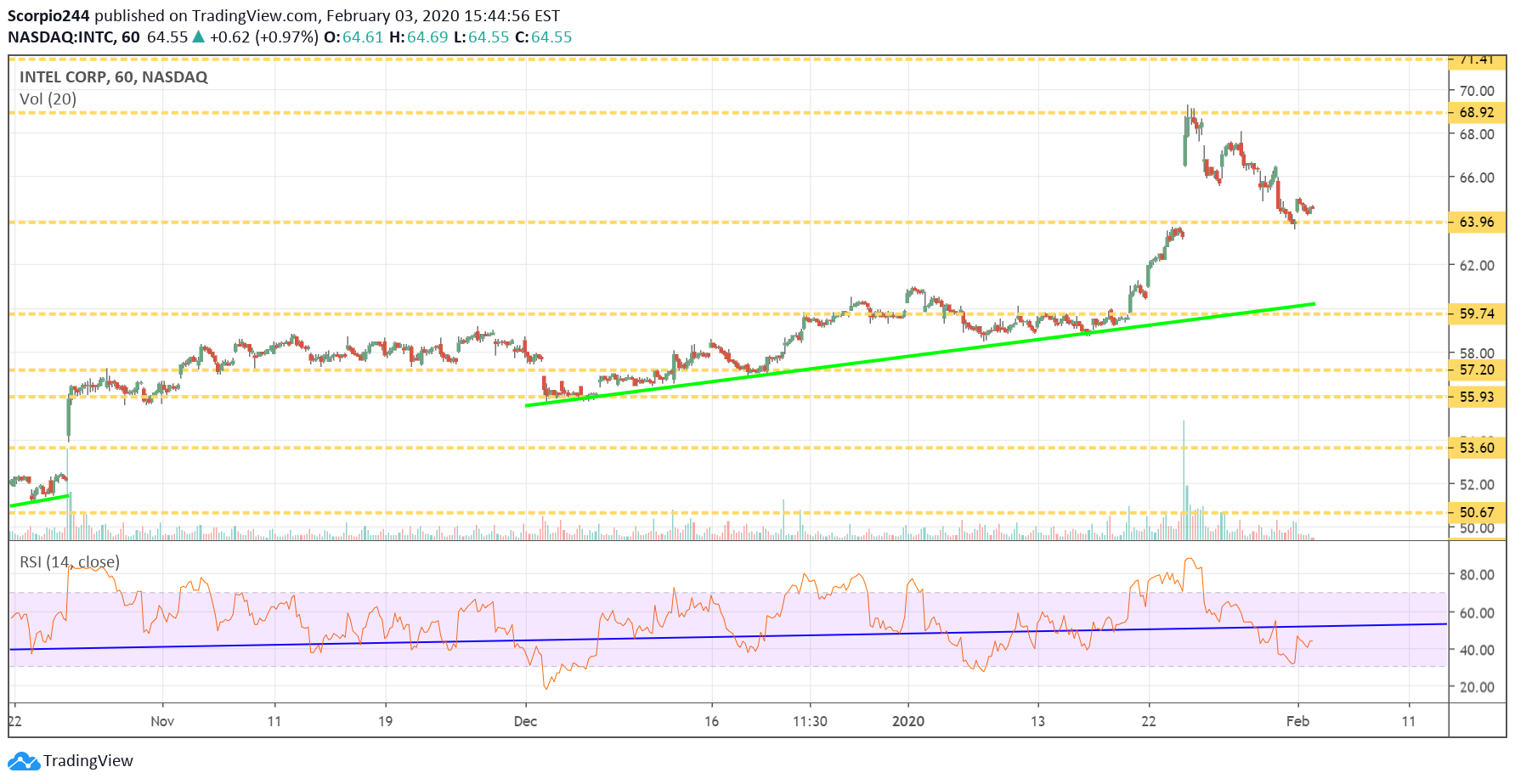Click the open value 64.61
The width and height of the screenshot is (1515, 784).
click(363, 37)
